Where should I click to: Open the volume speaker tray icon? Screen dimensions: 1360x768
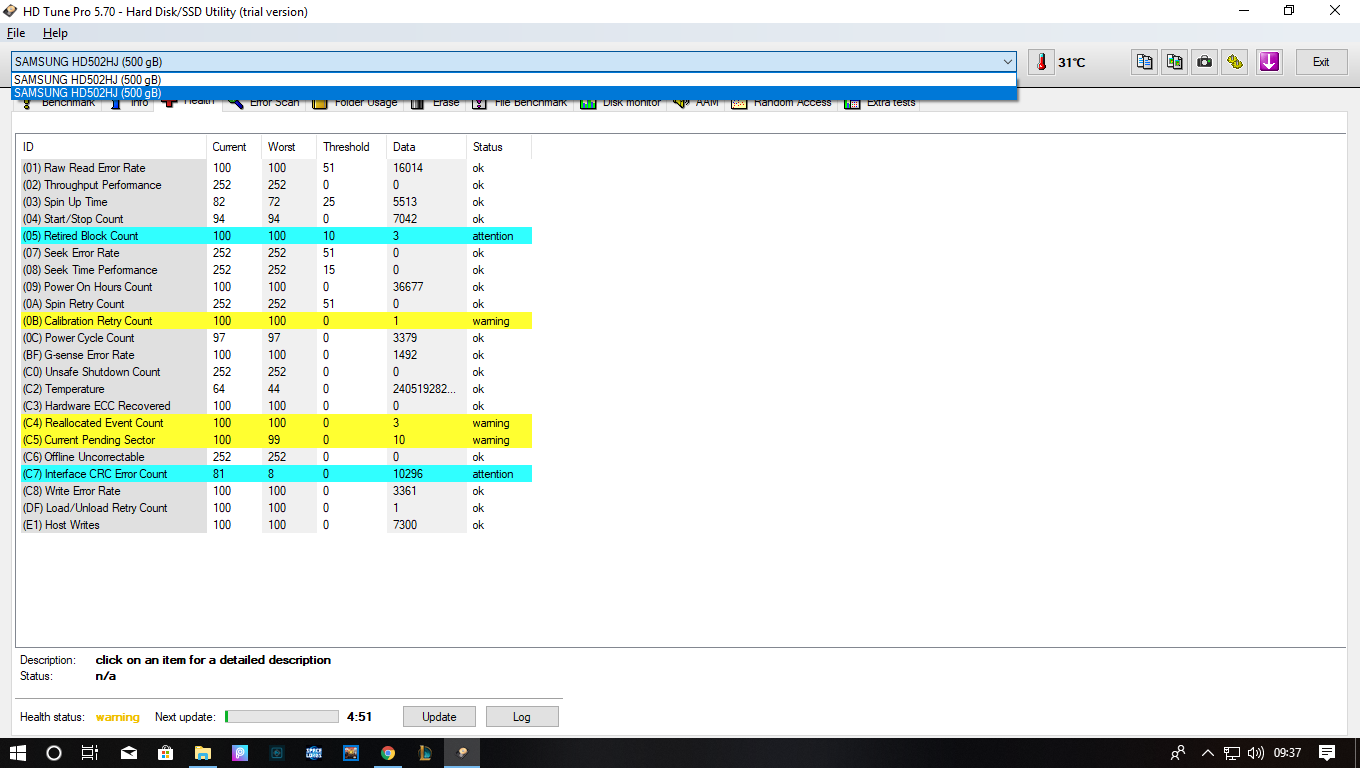[x=1254, y=752]
